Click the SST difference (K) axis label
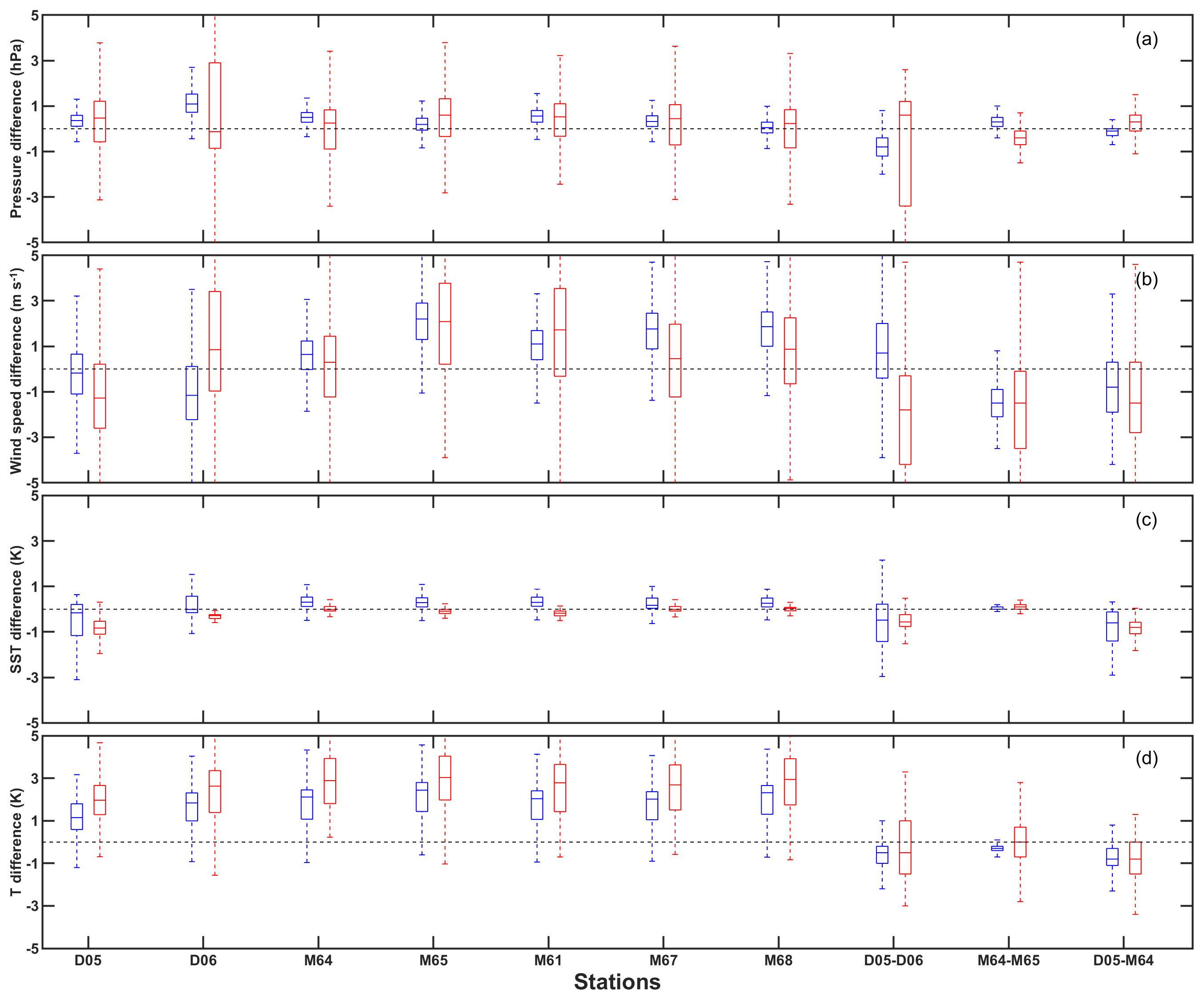This screenshot has width=1204, height=1000. pyautogui.click(x=16, y=609)
